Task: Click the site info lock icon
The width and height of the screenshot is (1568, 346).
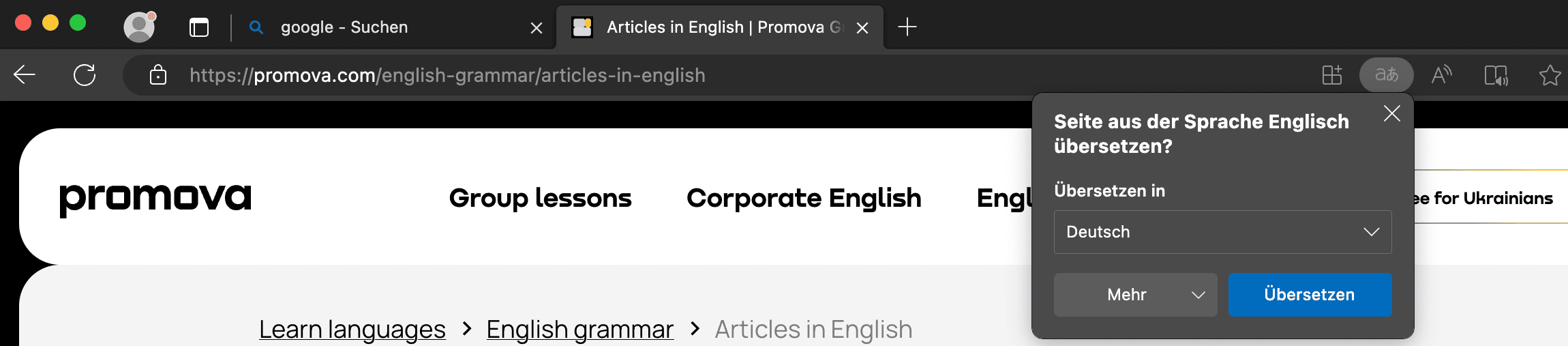Action: point(158,75)
